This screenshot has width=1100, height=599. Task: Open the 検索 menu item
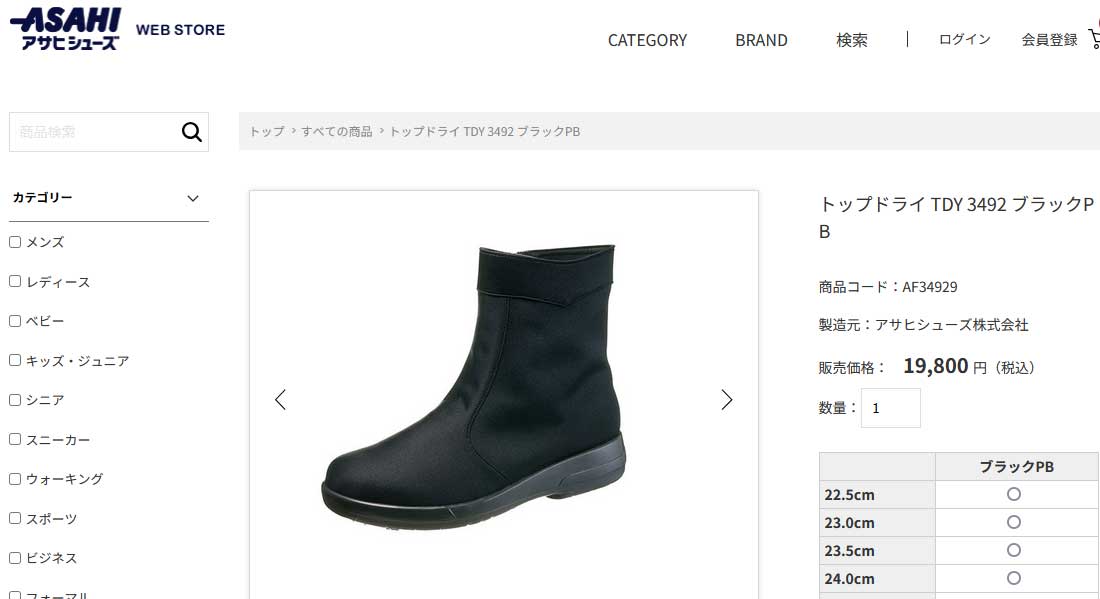[852, 41]
